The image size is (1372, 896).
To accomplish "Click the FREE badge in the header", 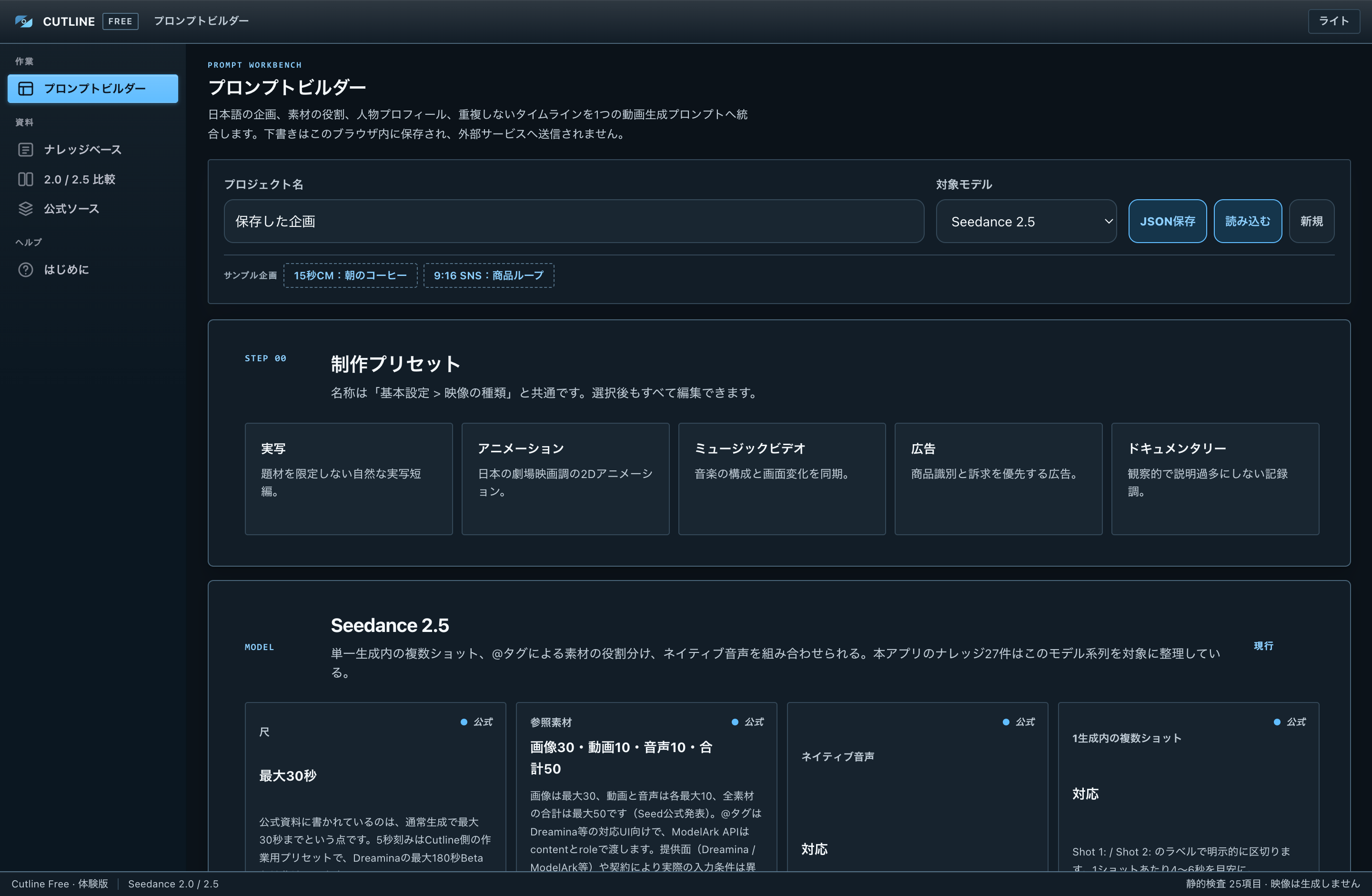I will [x=121, y=21].
